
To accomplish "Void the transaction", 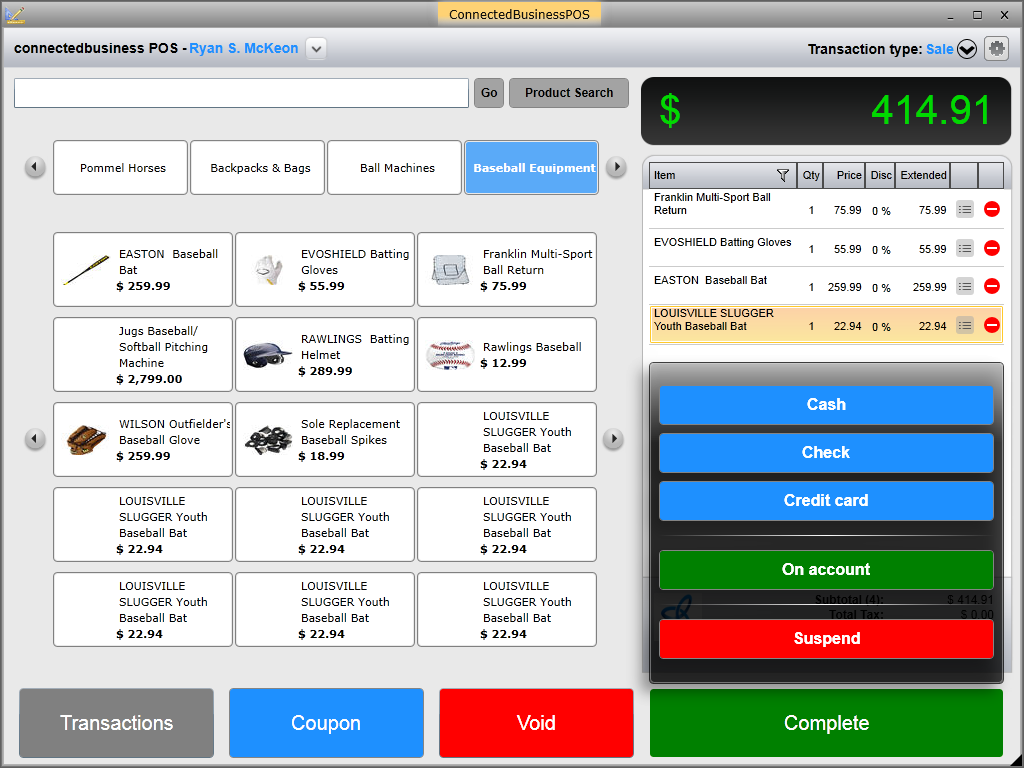I will click(x=536, y=723).
